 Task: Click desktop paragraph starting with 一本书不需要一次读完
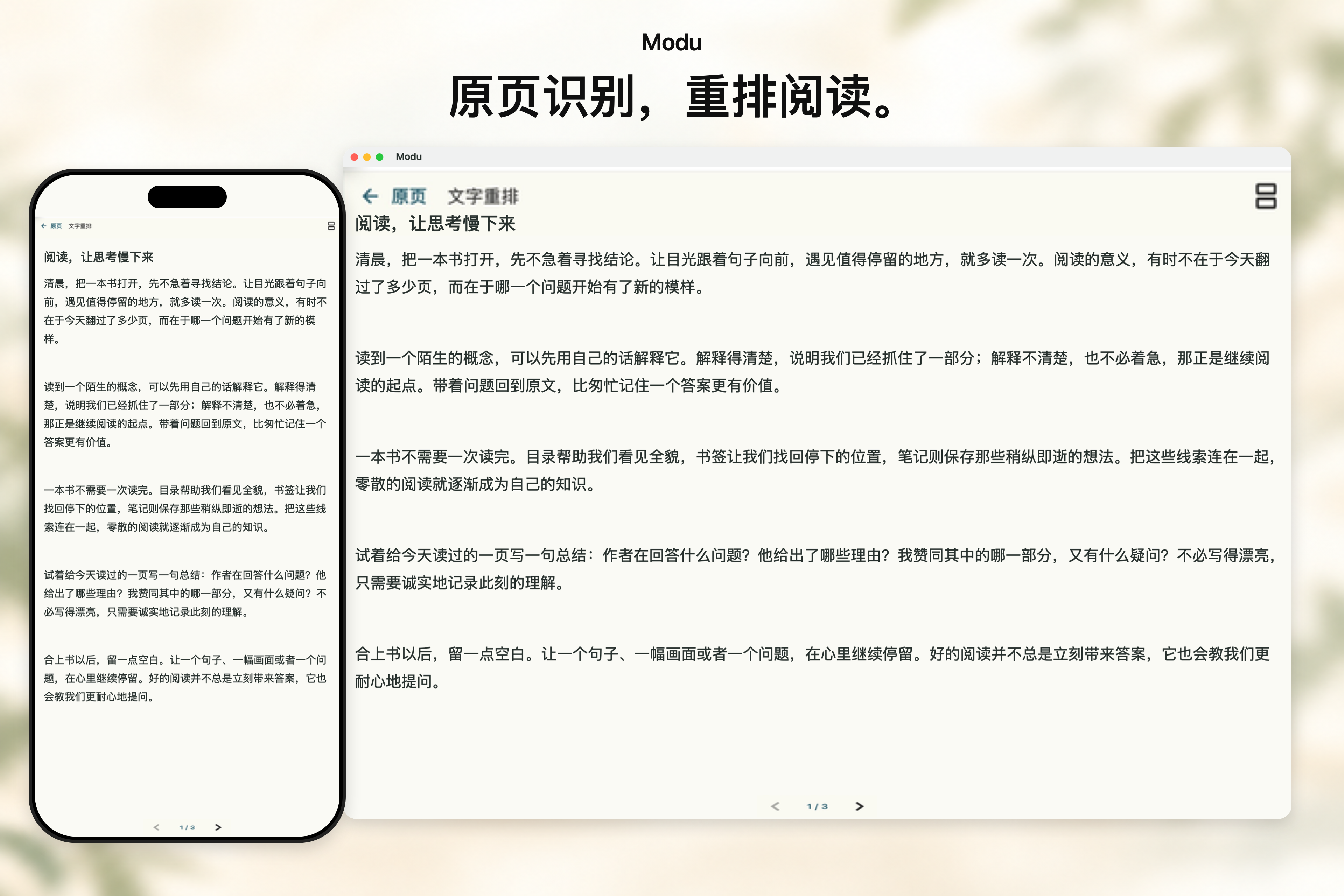(x=815, y=470)
